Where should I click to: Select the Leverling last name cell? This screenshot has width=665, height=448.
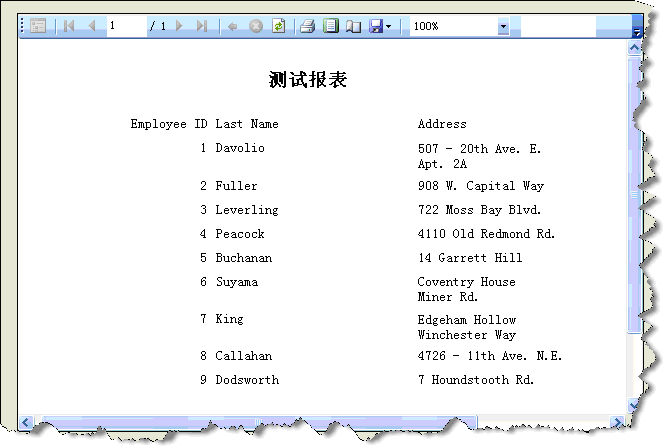point(247,210)
